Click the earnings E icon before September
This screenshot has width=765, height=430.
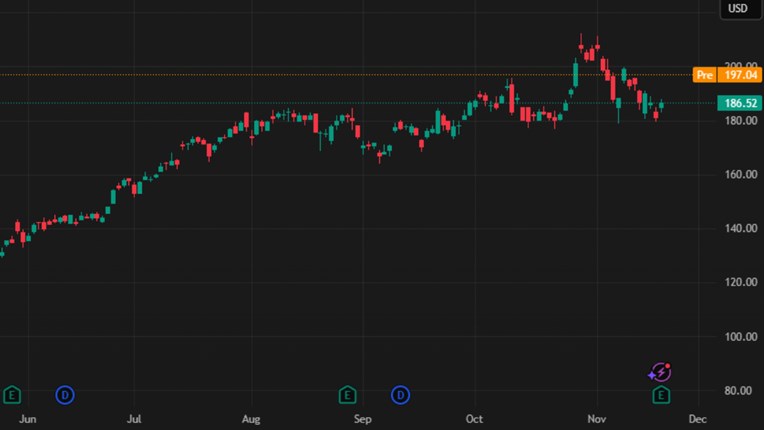pos(347,395)
